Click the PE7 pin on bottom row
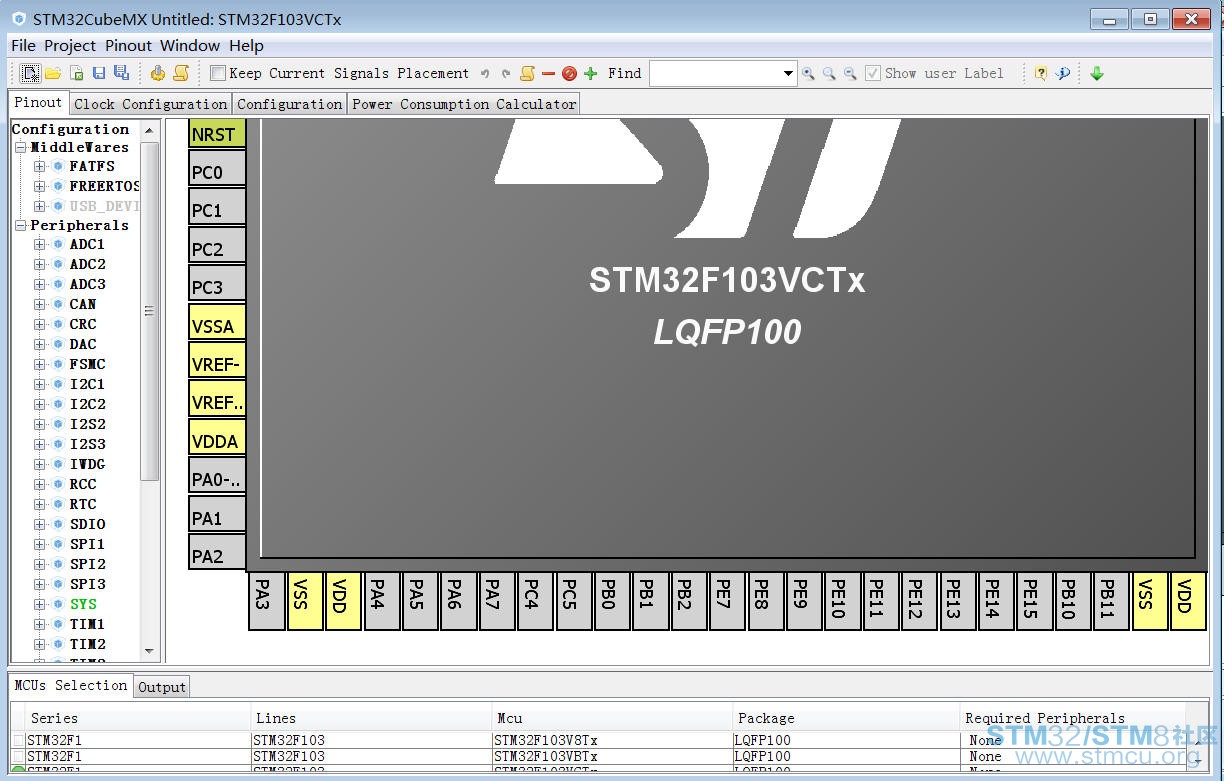The height and width of the screenshot is (781, 1224). [x=726, y=601]
